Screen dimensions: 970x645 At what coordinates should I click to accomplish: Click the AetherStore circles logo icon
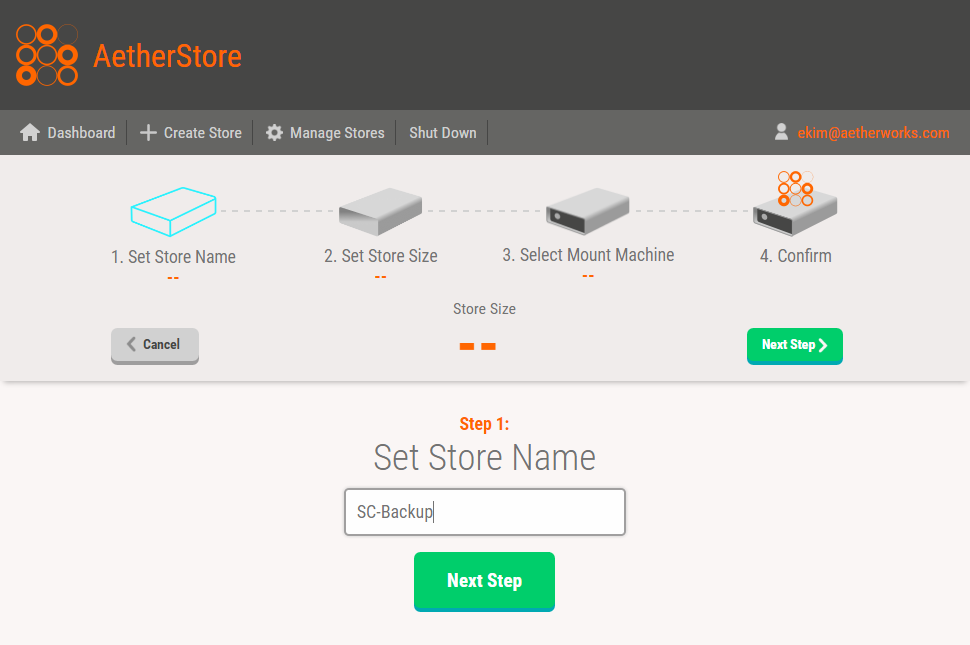47,55
